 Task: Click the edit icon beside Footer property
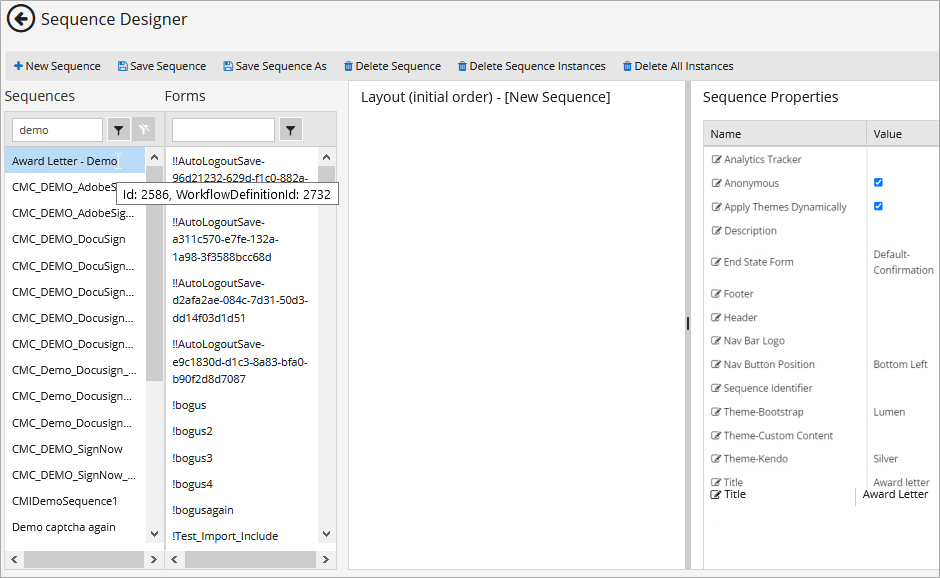(716, 294)
